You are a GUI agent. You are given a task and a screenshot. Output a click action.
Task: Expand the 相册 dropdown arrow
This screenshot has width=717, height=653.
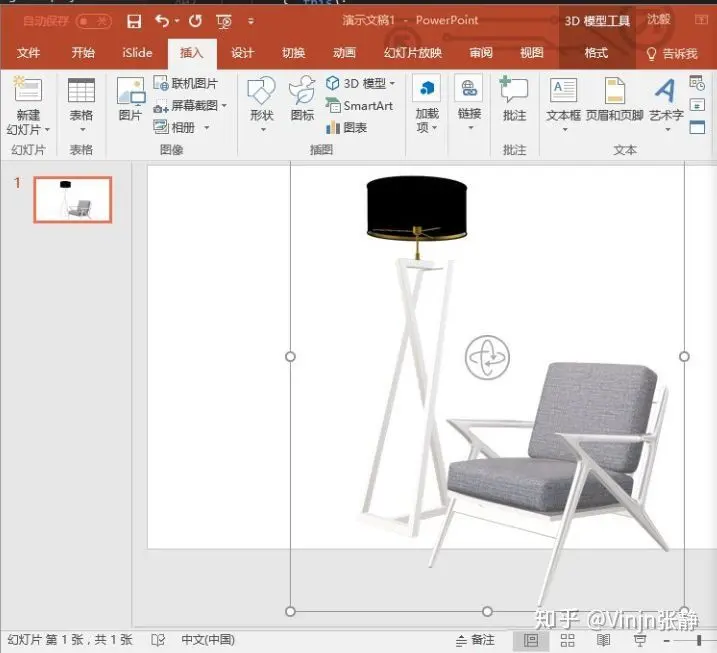[207, 128]
